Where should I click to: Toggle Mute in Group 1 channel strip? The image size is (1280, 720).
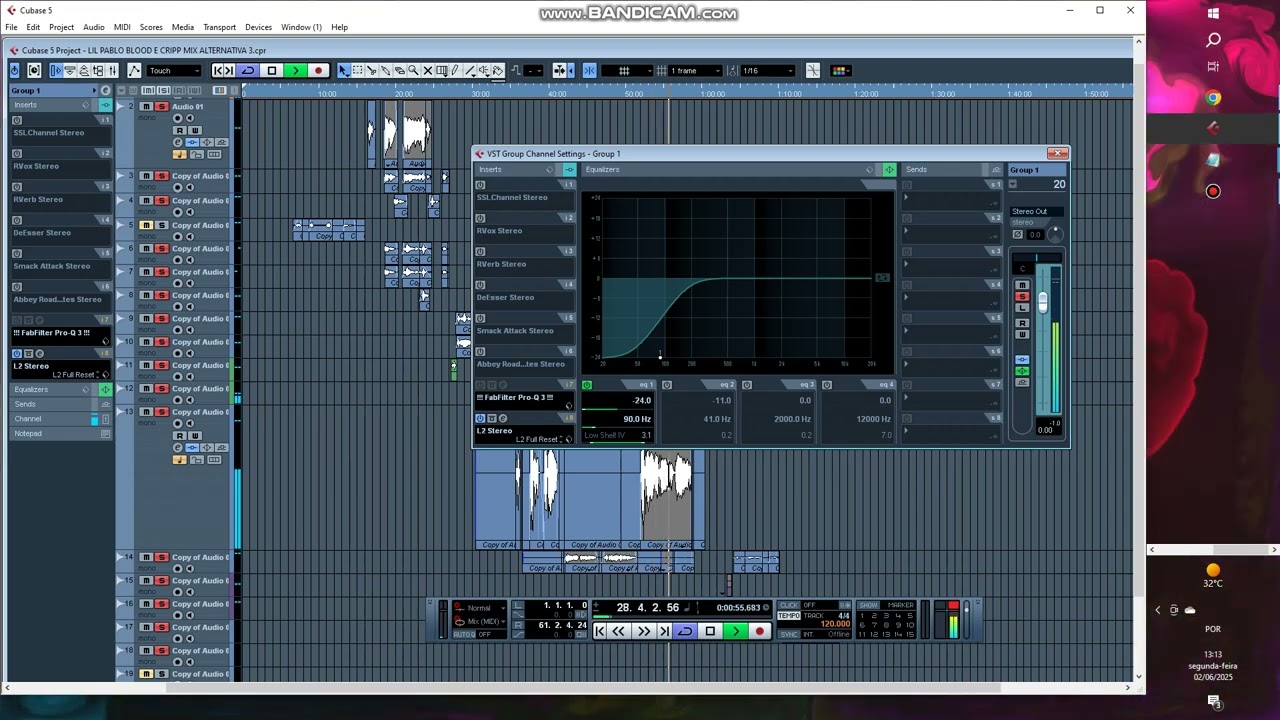pos(1024,285)
